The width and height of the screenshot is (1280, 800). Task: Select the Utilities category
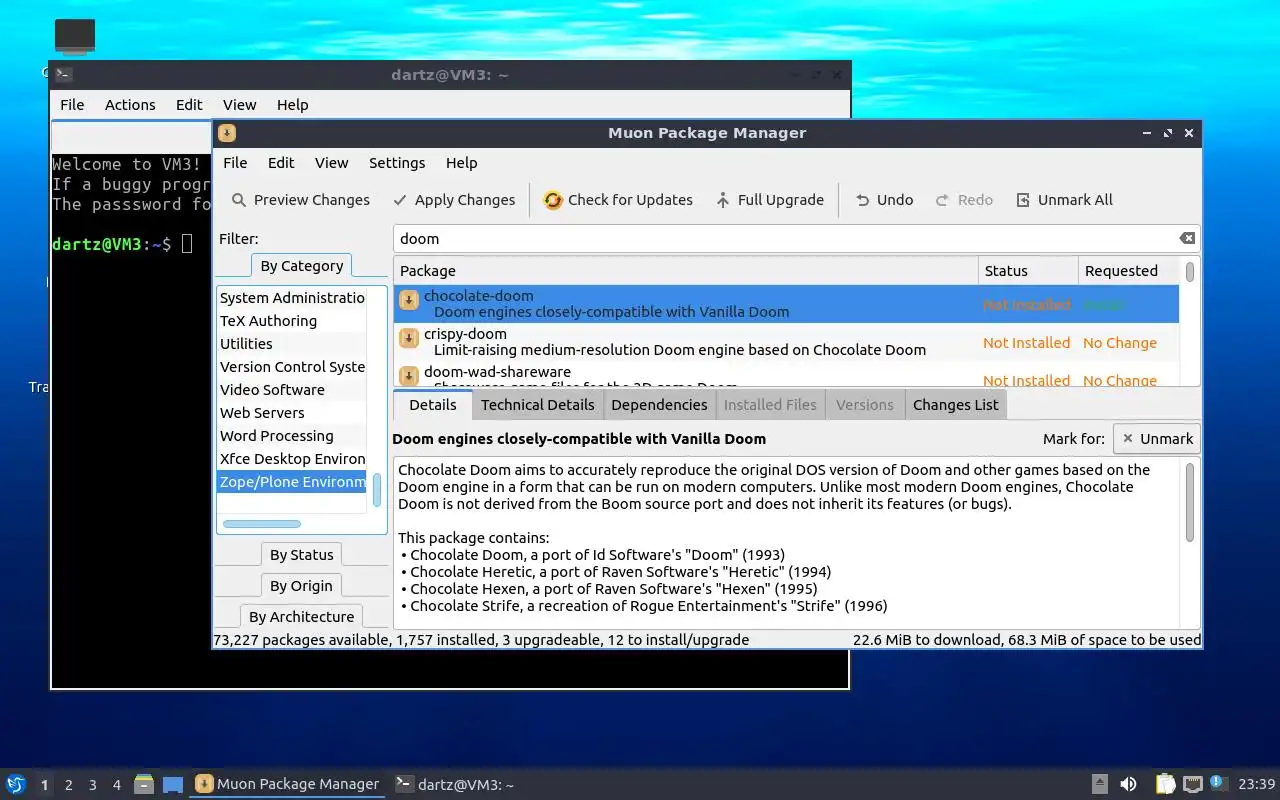click(x=292, y=344)
